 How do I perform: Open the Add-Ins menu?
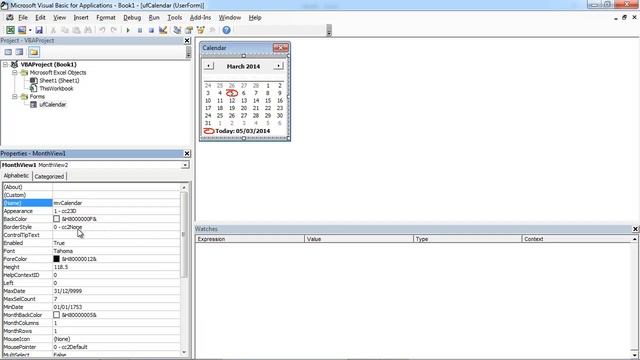[200, 18]
